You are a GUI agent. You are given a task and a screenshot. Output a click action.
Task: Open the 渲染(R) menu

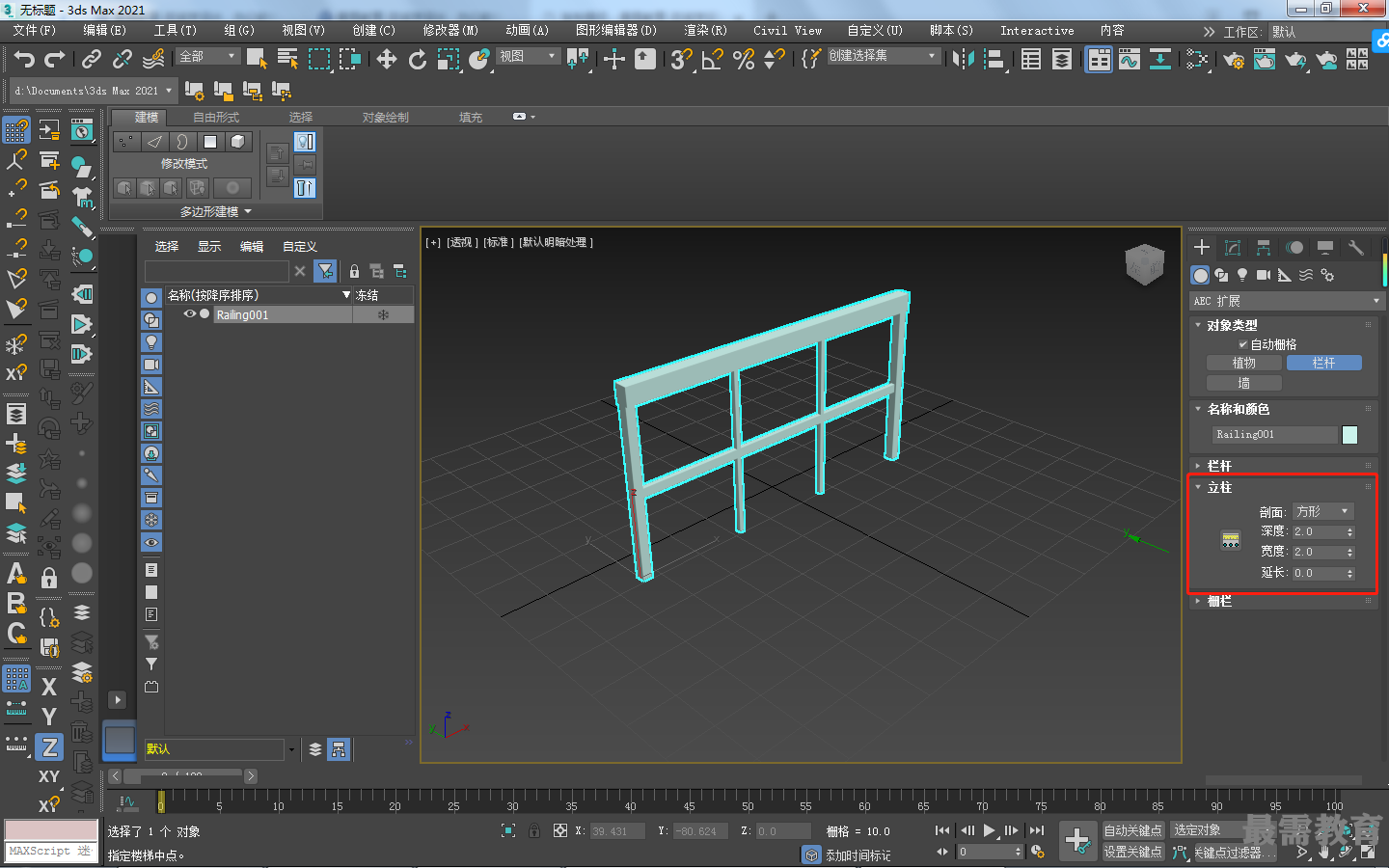(705, 31)
